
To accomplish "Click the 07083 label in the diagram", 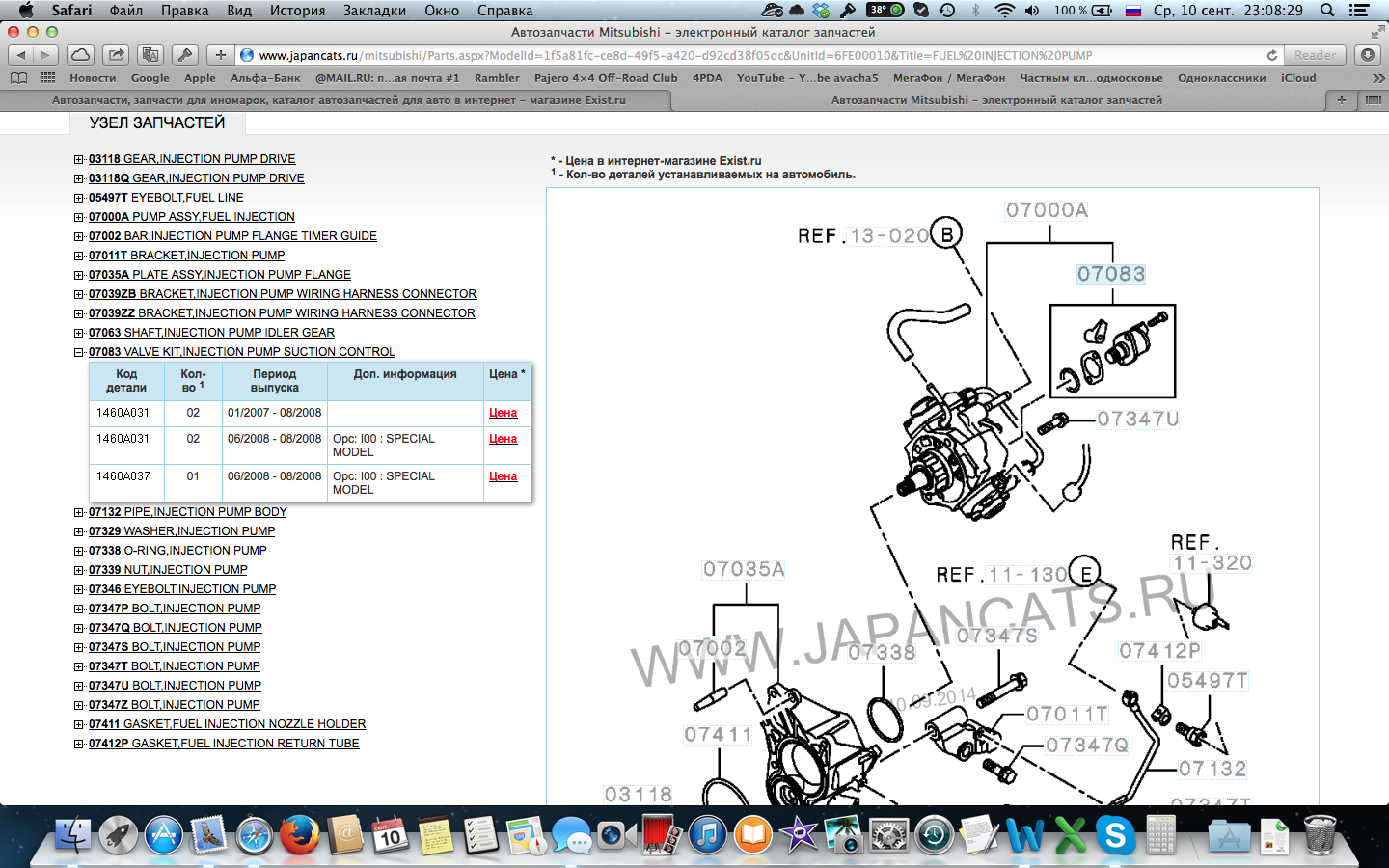I will pos(1111,274).
